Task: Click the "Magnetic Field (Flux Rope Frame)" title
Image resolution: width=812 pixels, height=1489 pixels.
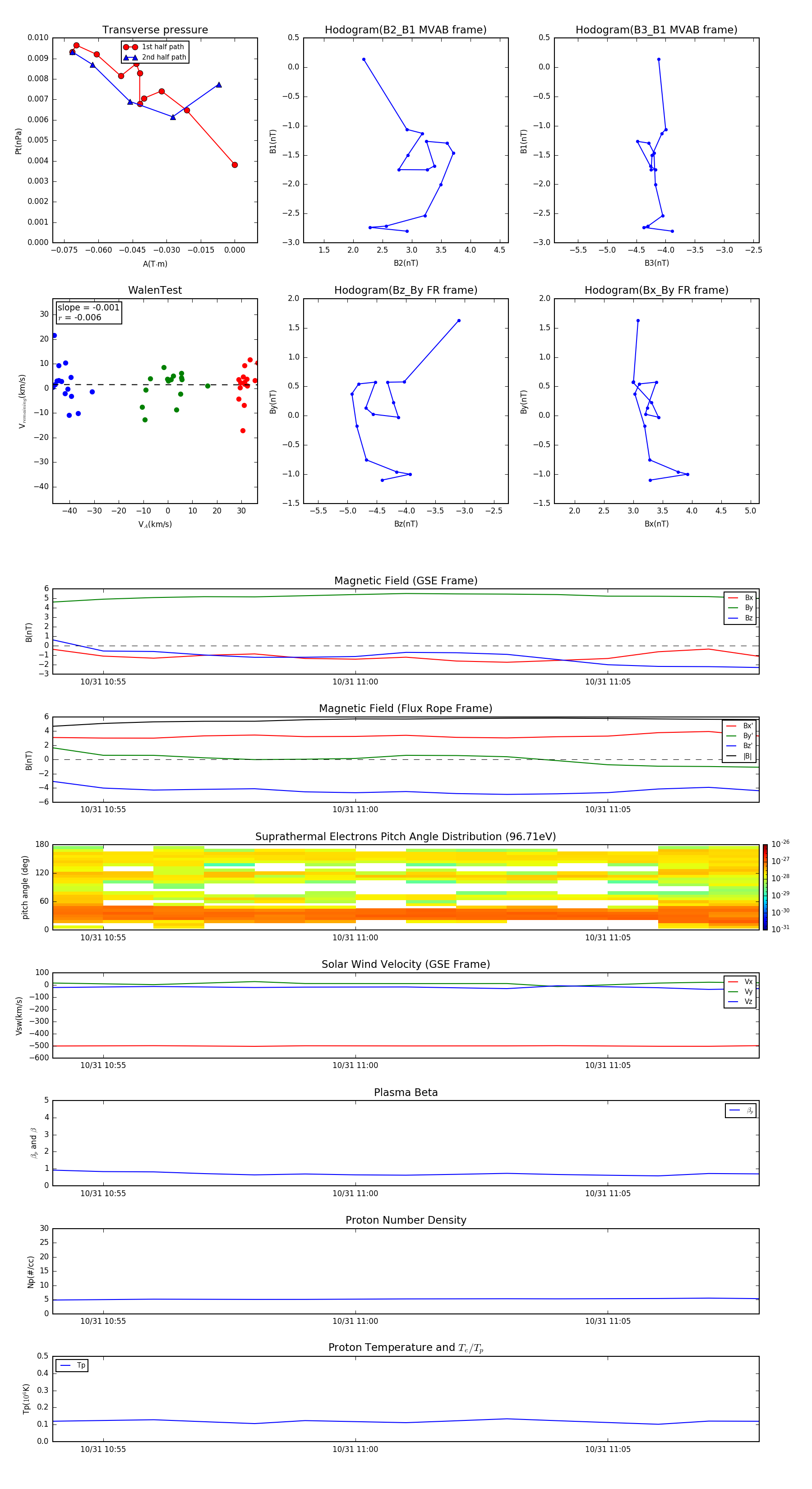Action: (406, 709)
